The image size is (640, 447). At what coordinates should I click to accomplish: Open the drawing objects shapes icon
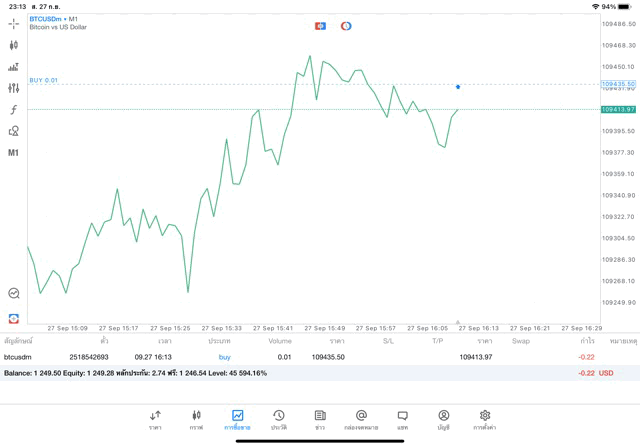(x=14, y=131)
